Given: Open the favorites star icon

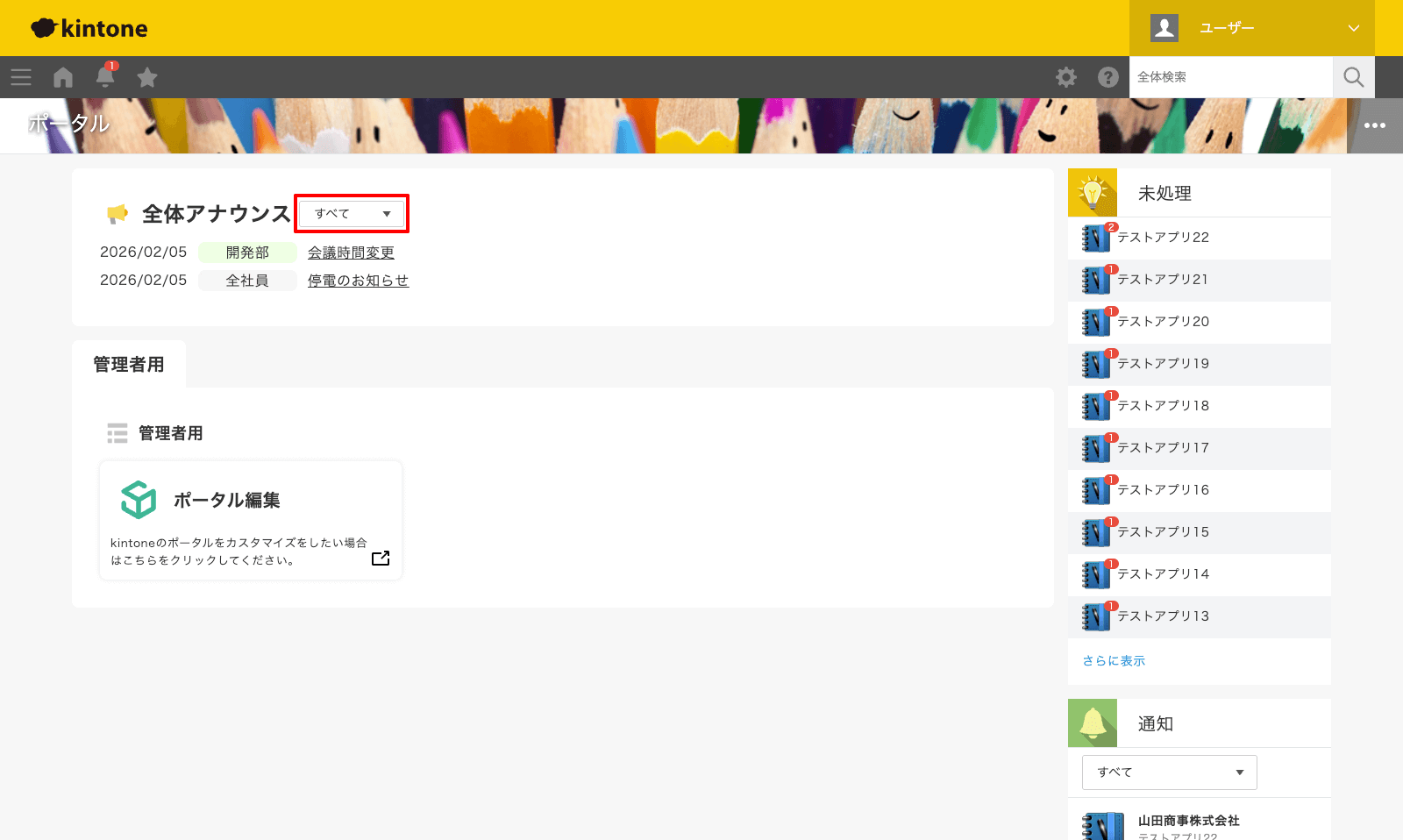Looking at the screenshot, I should click(x=147, y=77).
